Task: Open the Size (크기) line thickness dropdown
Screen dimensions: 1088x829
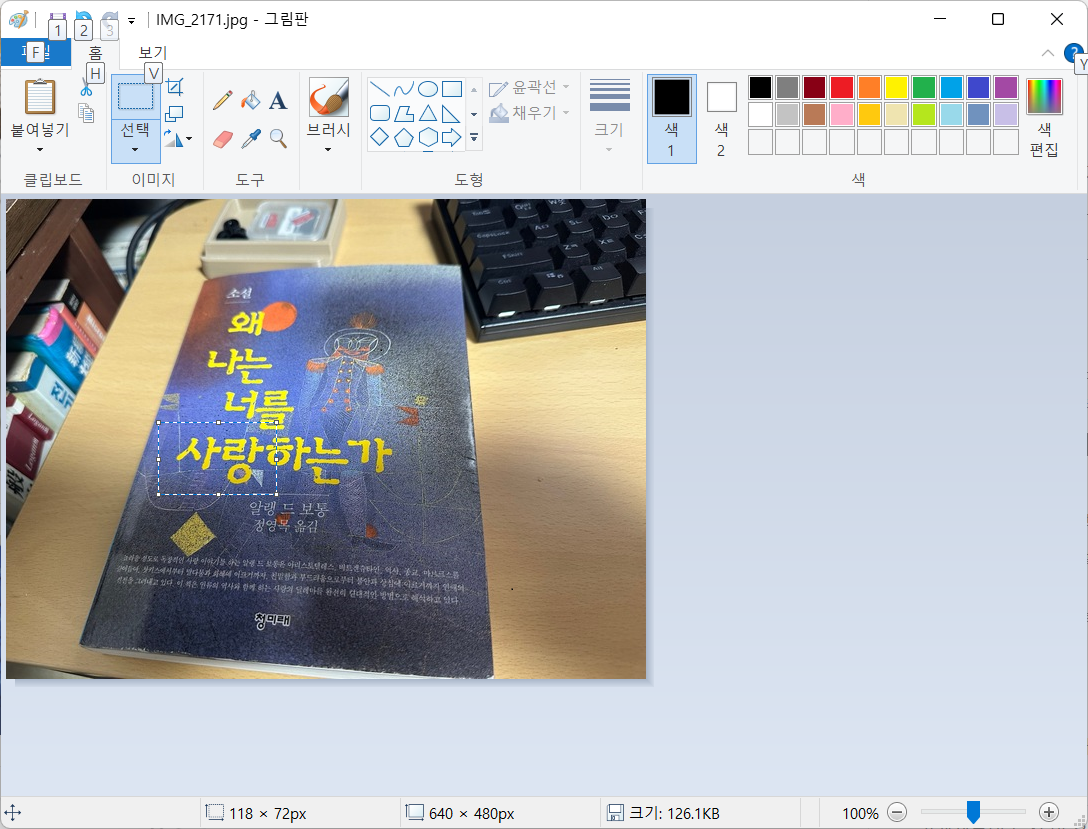Action: [609, 116]
